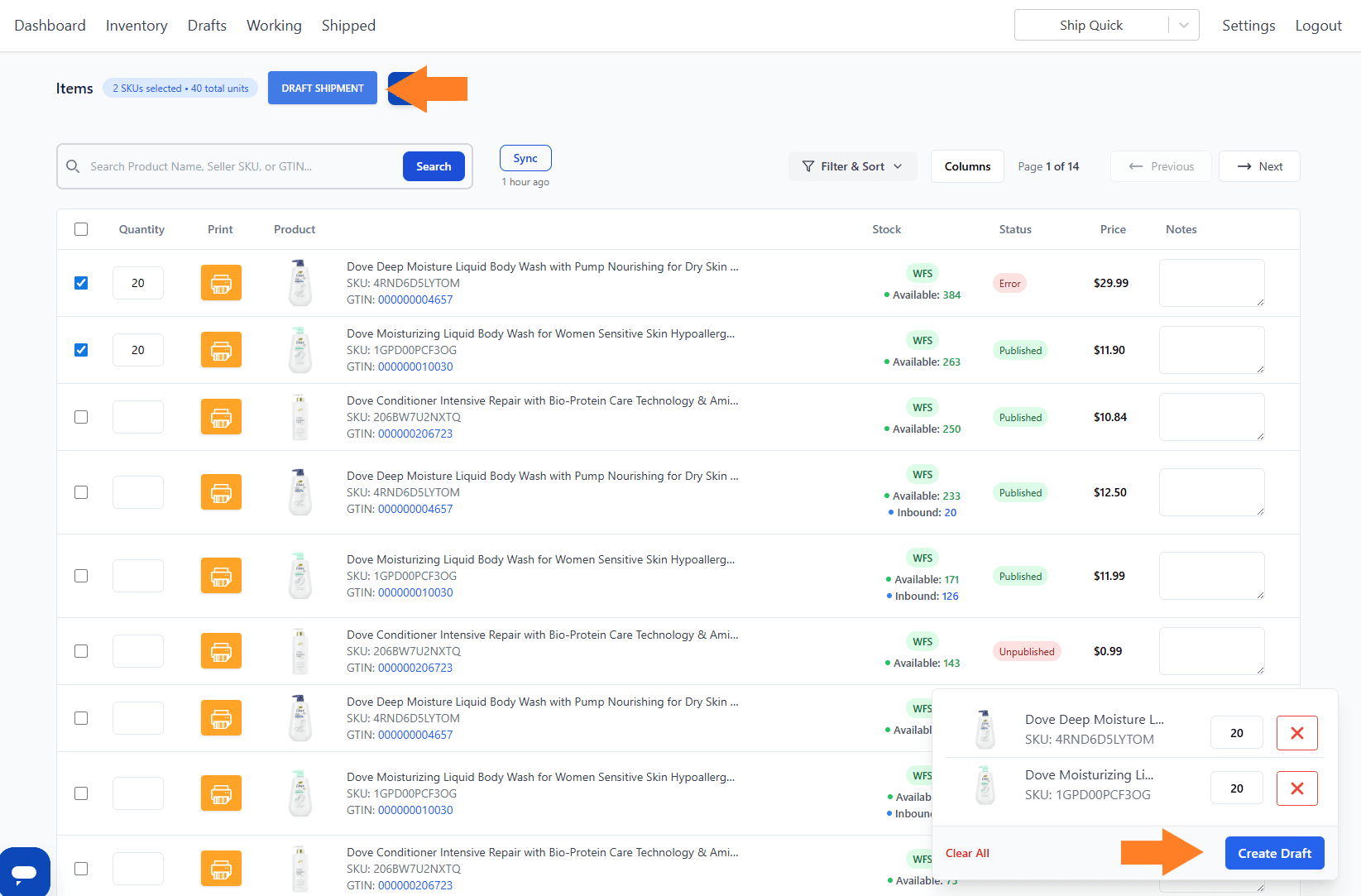Click the print icon in the $10.84 conditioner row
This screenshot has width=1361, height=896.
pyautogui.click(x=221, y=417)
